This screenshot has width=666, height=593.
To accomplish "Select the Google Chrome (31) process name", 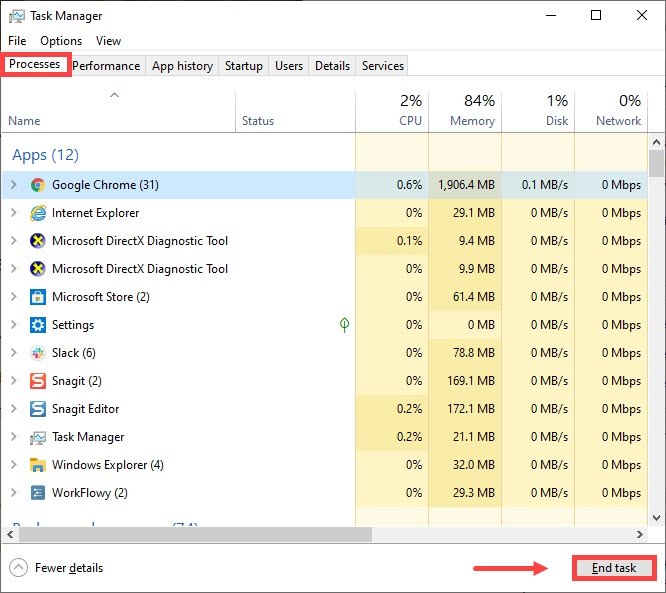I will pos(105,185).
